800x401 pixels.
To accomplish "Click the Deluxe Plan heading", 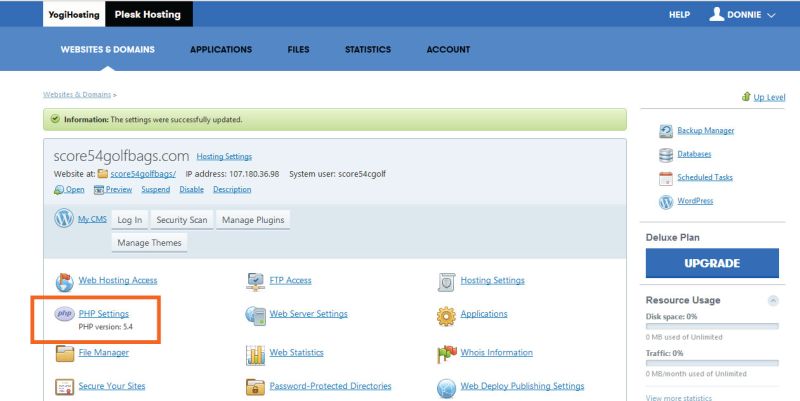I will click(672, 237).
